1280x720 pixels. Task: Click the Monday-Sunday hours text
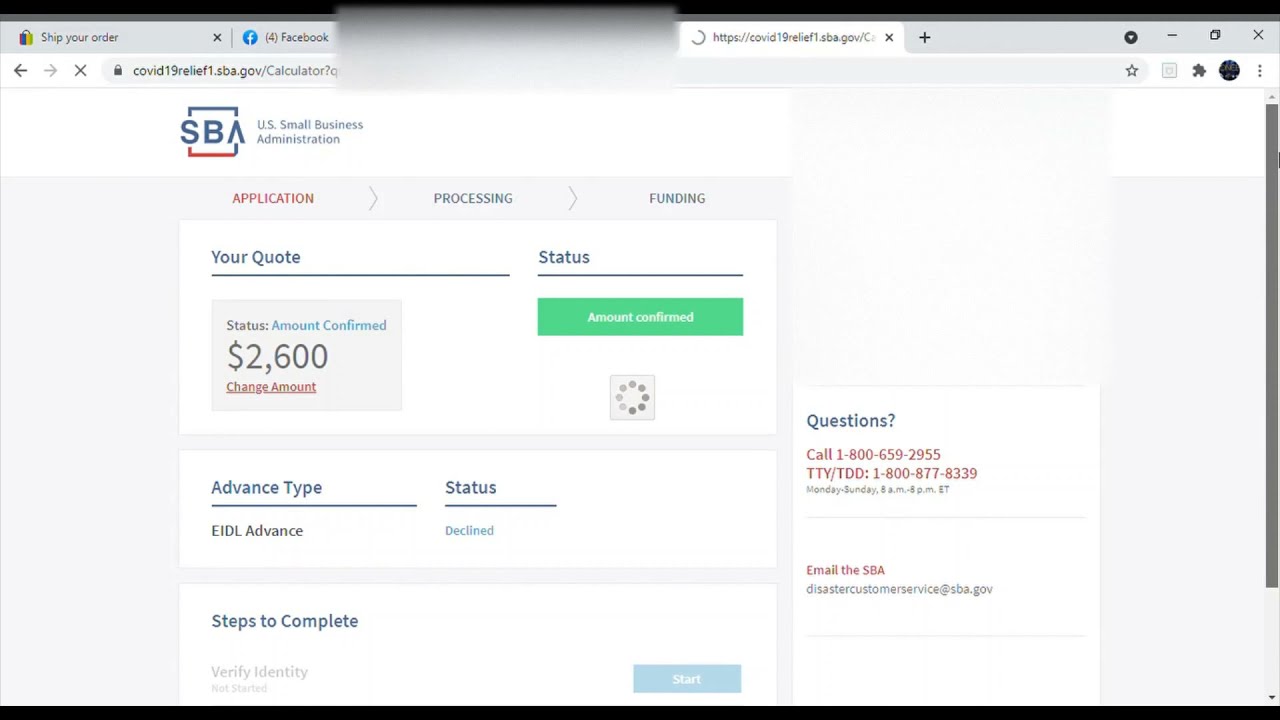pyautogui.click(x=877, y=490)
